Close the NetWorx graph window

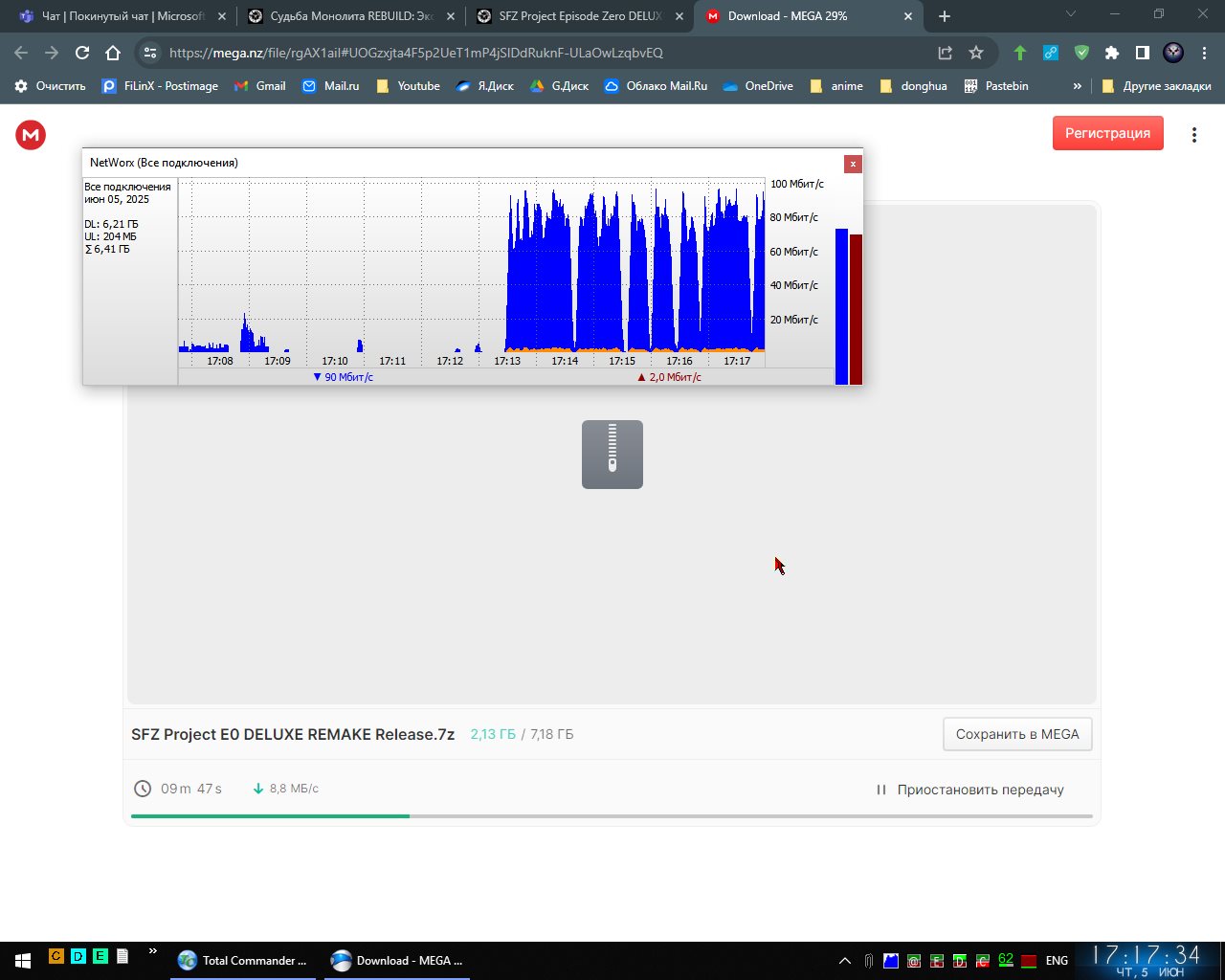click(853, 164)
